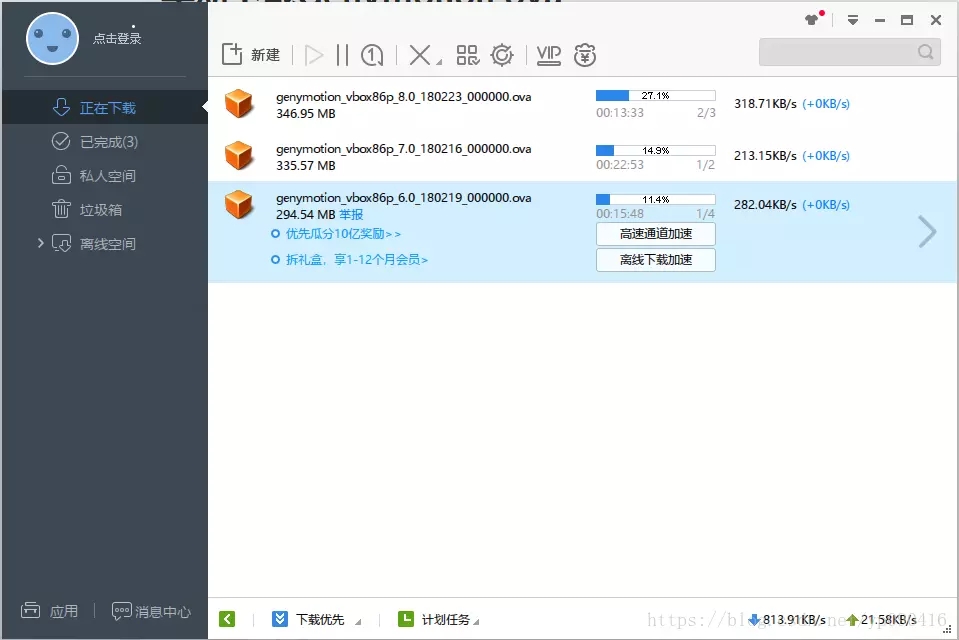Select 已完成(3) in the sidebar
Screen dimensions: 959x640
tap(108, 142)
